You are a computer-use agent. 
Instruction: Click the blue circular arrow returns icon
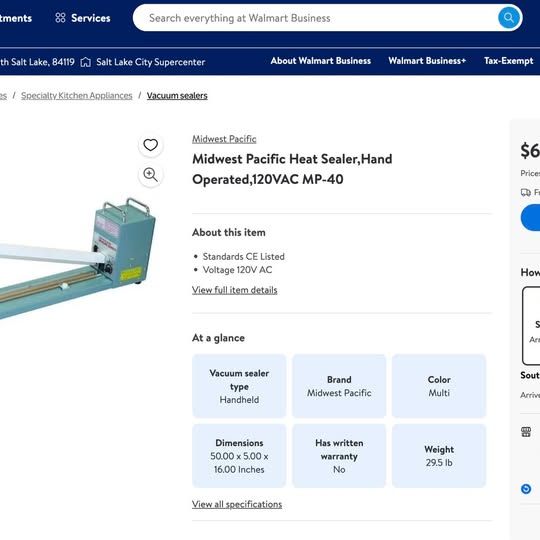click(526, 489)
